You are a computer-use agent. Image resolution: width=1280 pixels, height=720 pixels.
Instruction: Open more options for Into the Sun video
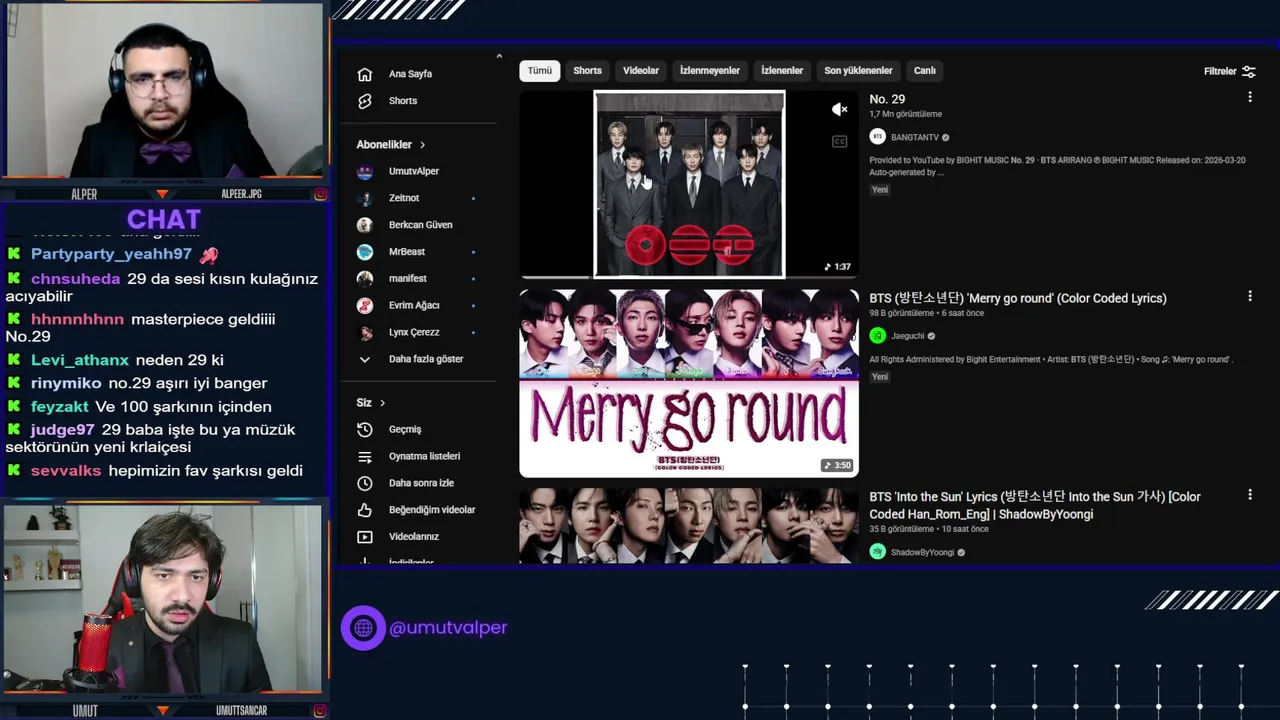tap(1250, 494)
